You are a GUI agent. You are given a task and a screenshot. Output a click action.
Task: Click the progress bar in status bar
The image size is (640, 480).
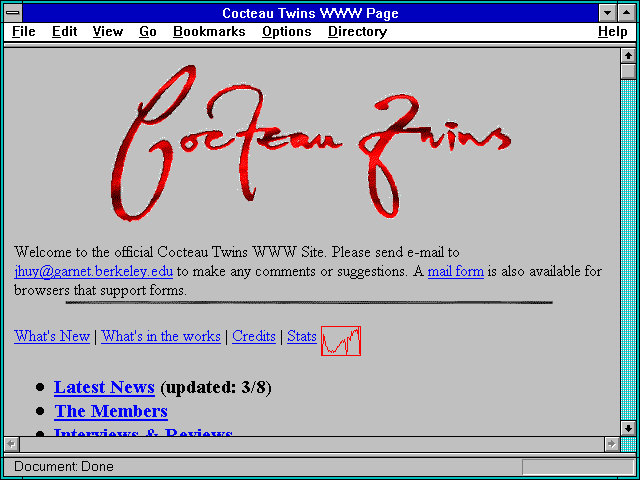[578, 467]
